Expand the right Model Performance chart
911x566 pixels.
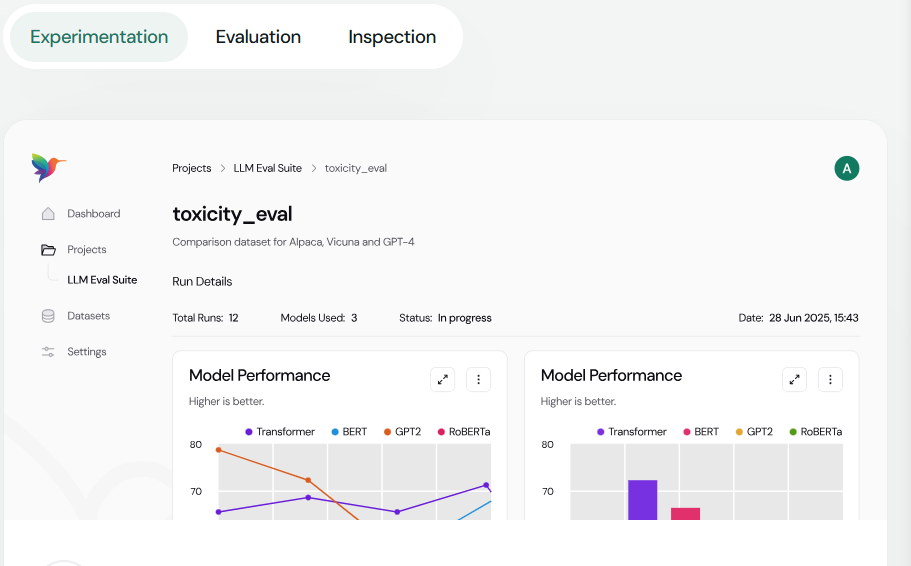click(x=794, y=380)
